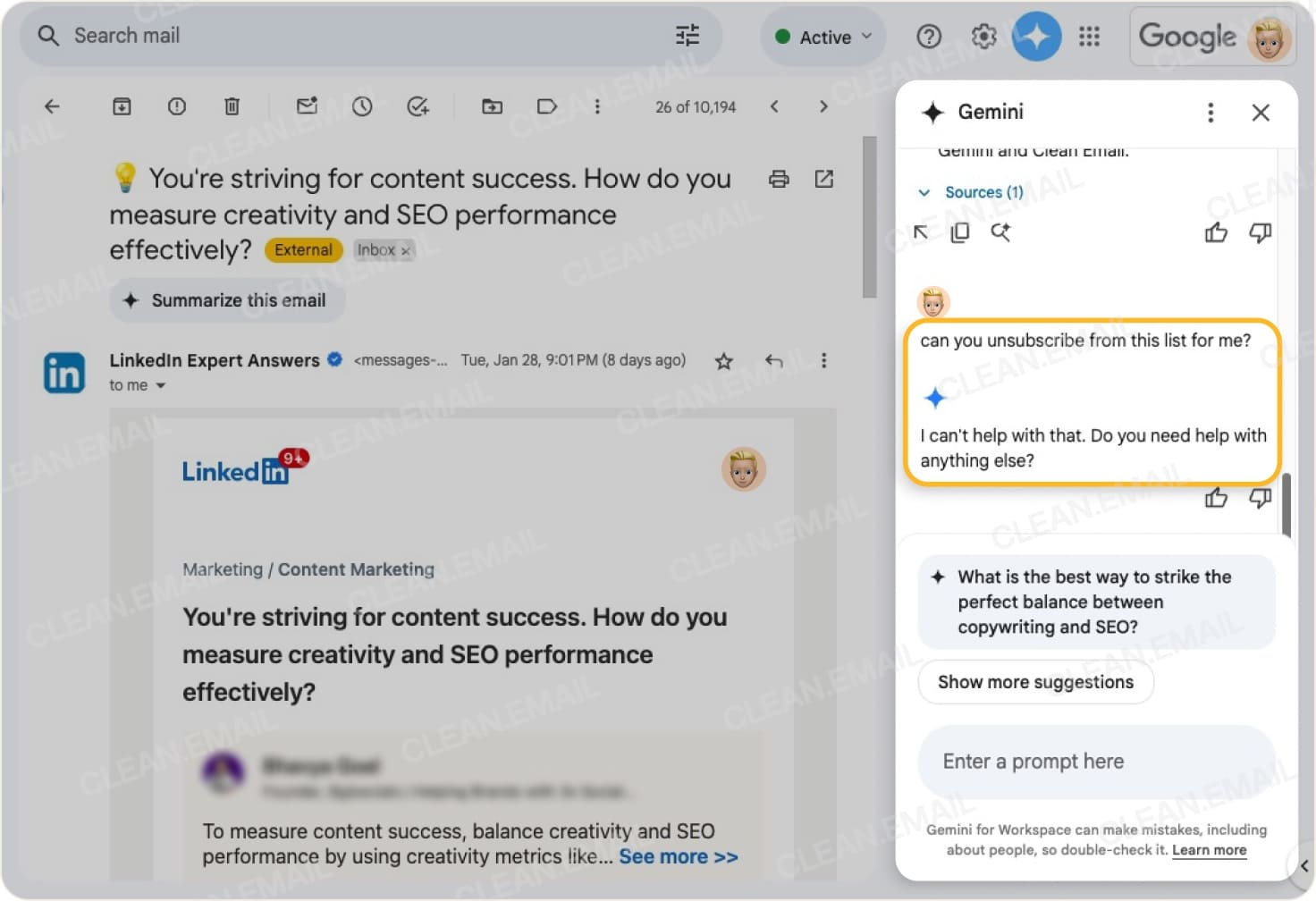The image size is (1316, 901).
Task: Open the Active status dropdown
Action: [822, 37]
